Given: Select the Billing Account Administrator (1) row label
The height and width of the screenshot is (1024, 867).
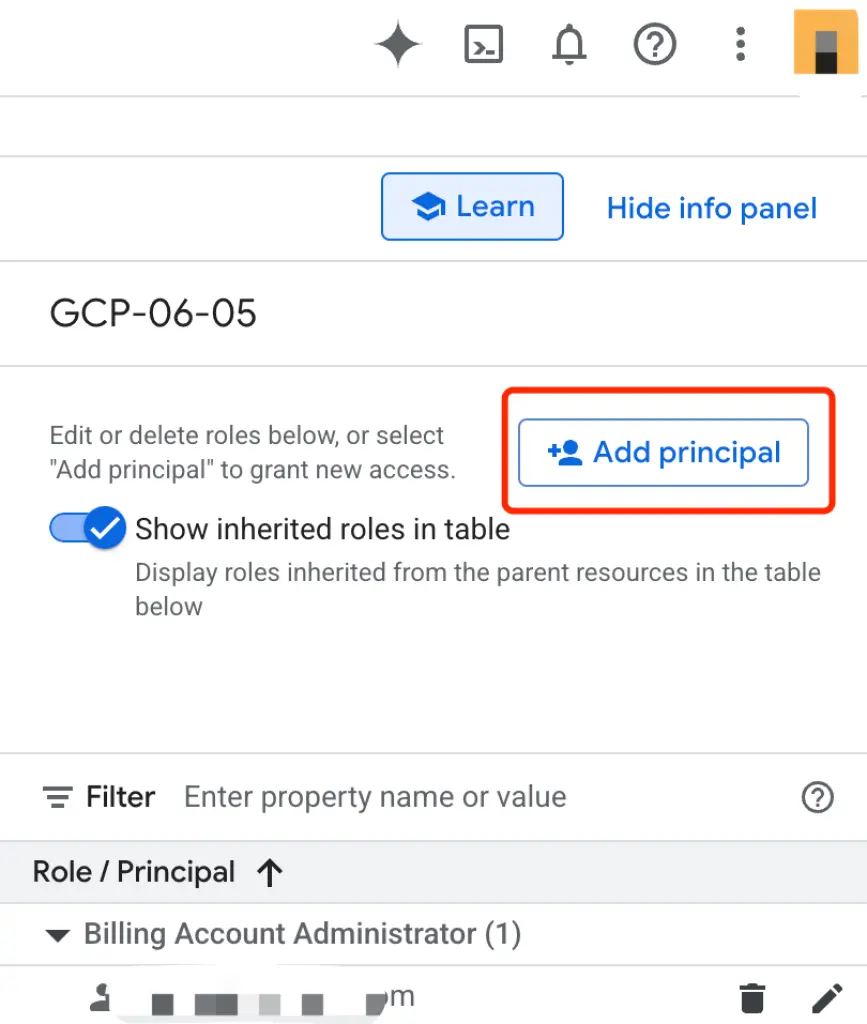Looking at the screenshot, I should pos(302,934).
